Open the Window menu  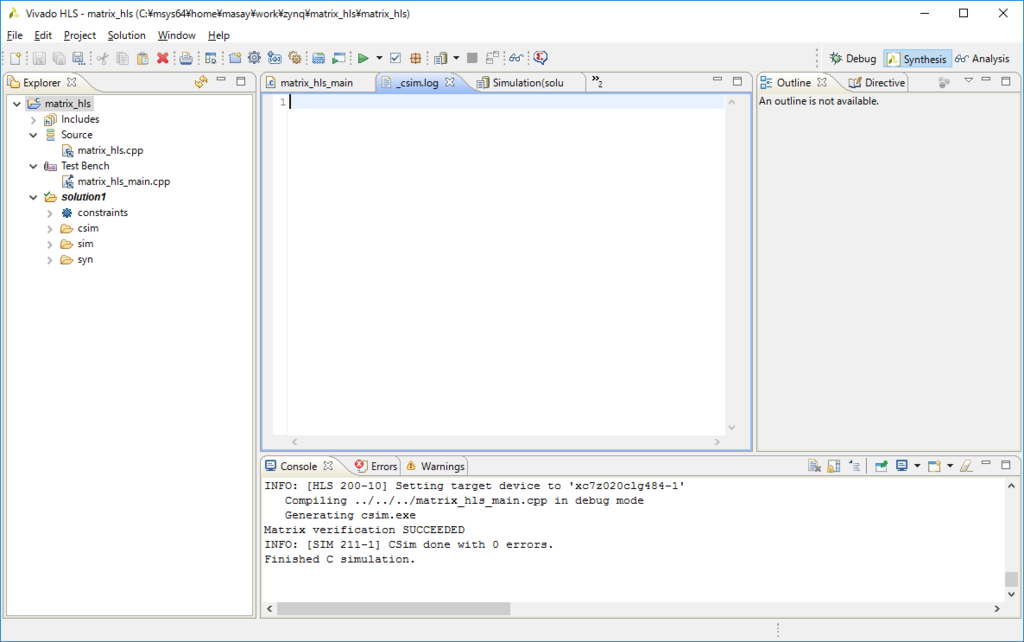(176, 35)
